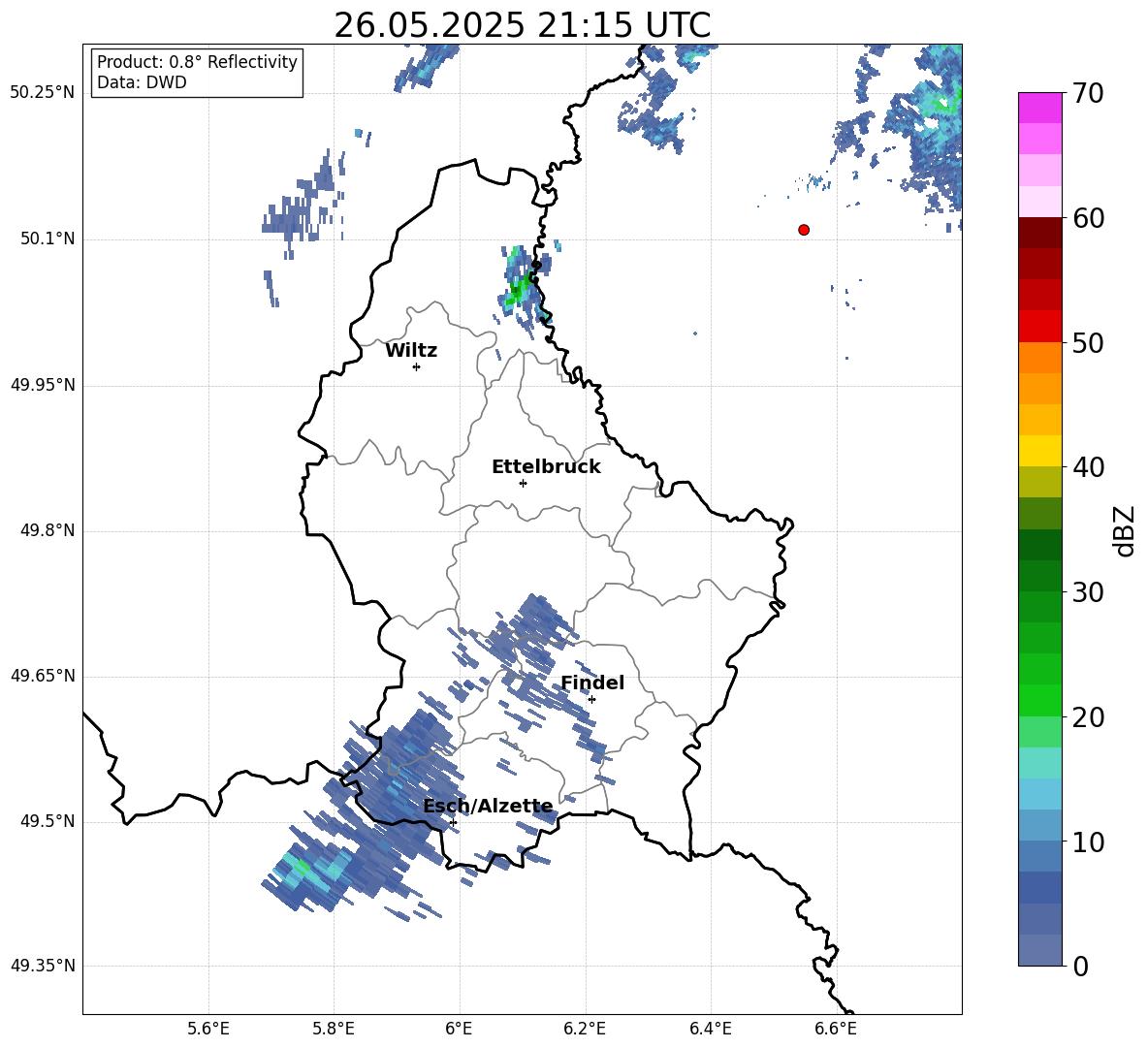
Task: Click the dark maroon colorbar swatch below 60
Action: tap(1039, 232)
